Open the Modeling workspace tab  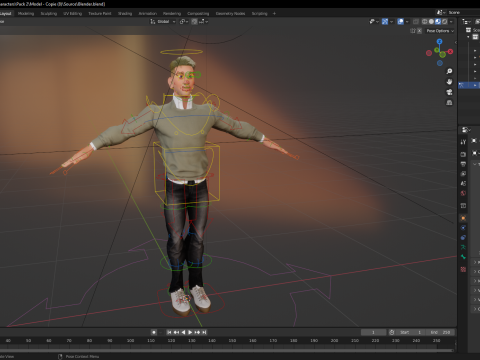tap(26, 13)
